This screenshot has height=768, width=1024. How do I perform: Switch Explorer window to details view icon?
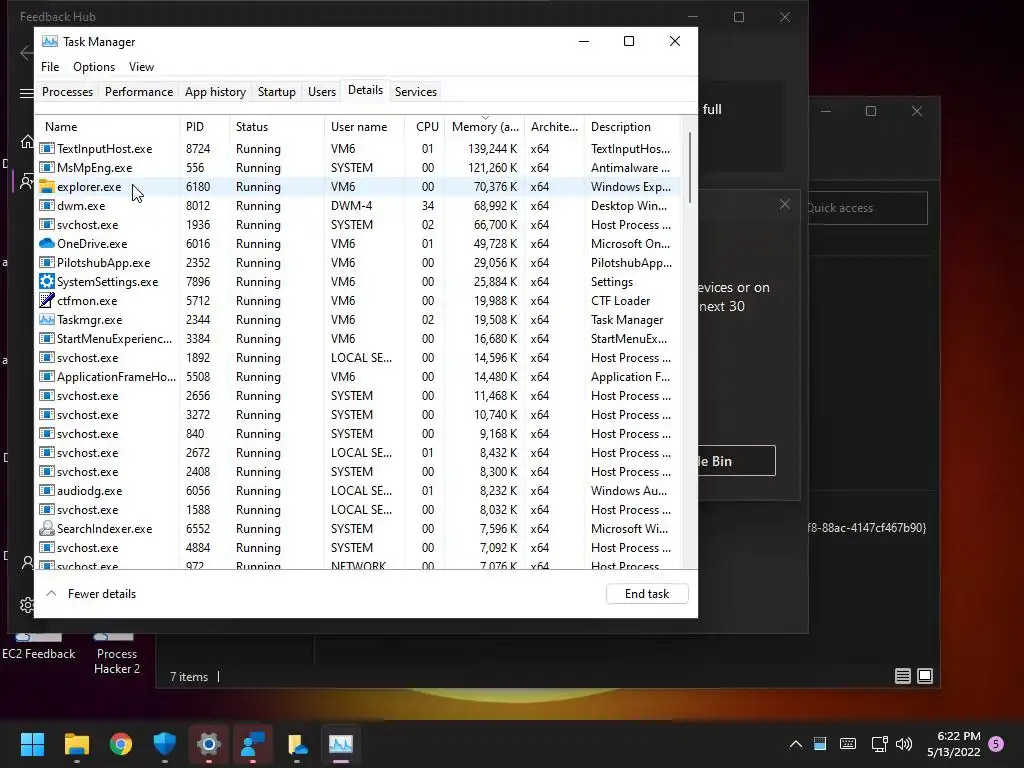coord(903,676)
